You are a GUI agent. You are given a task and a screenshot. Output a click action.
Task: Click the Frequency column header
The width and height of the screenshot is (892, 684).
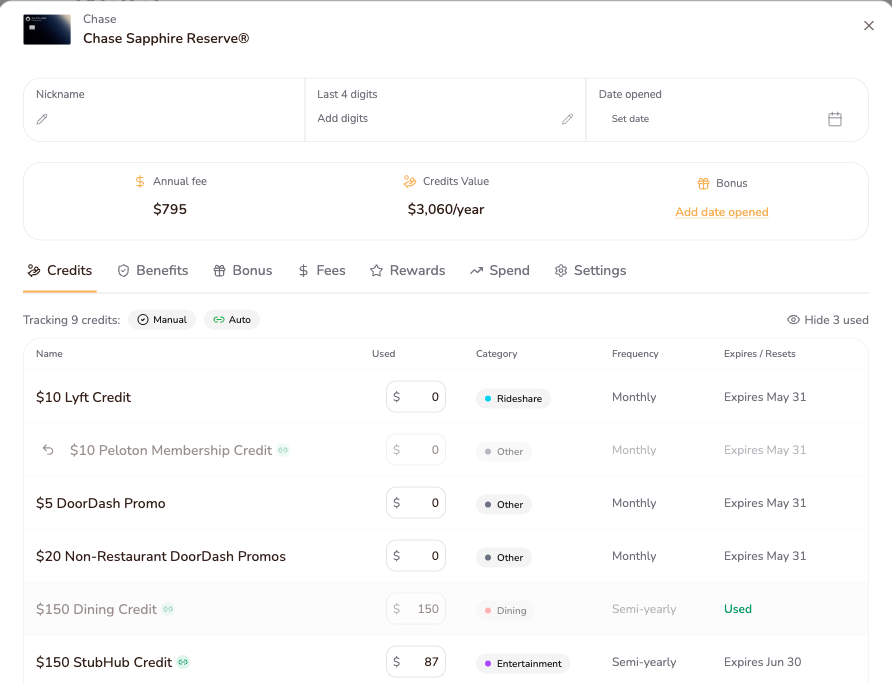click(x=635, y=353)
